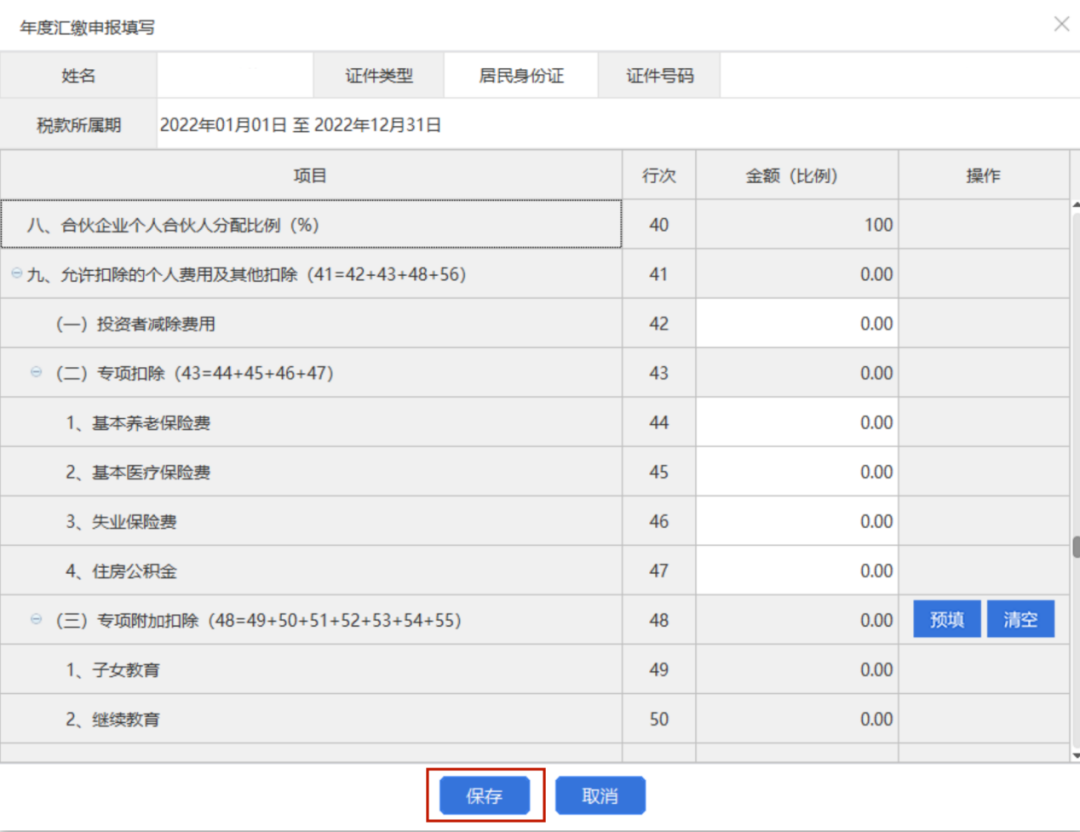
Task: Collapse the (三) 专项附加扣除 section
Action: 37,620
